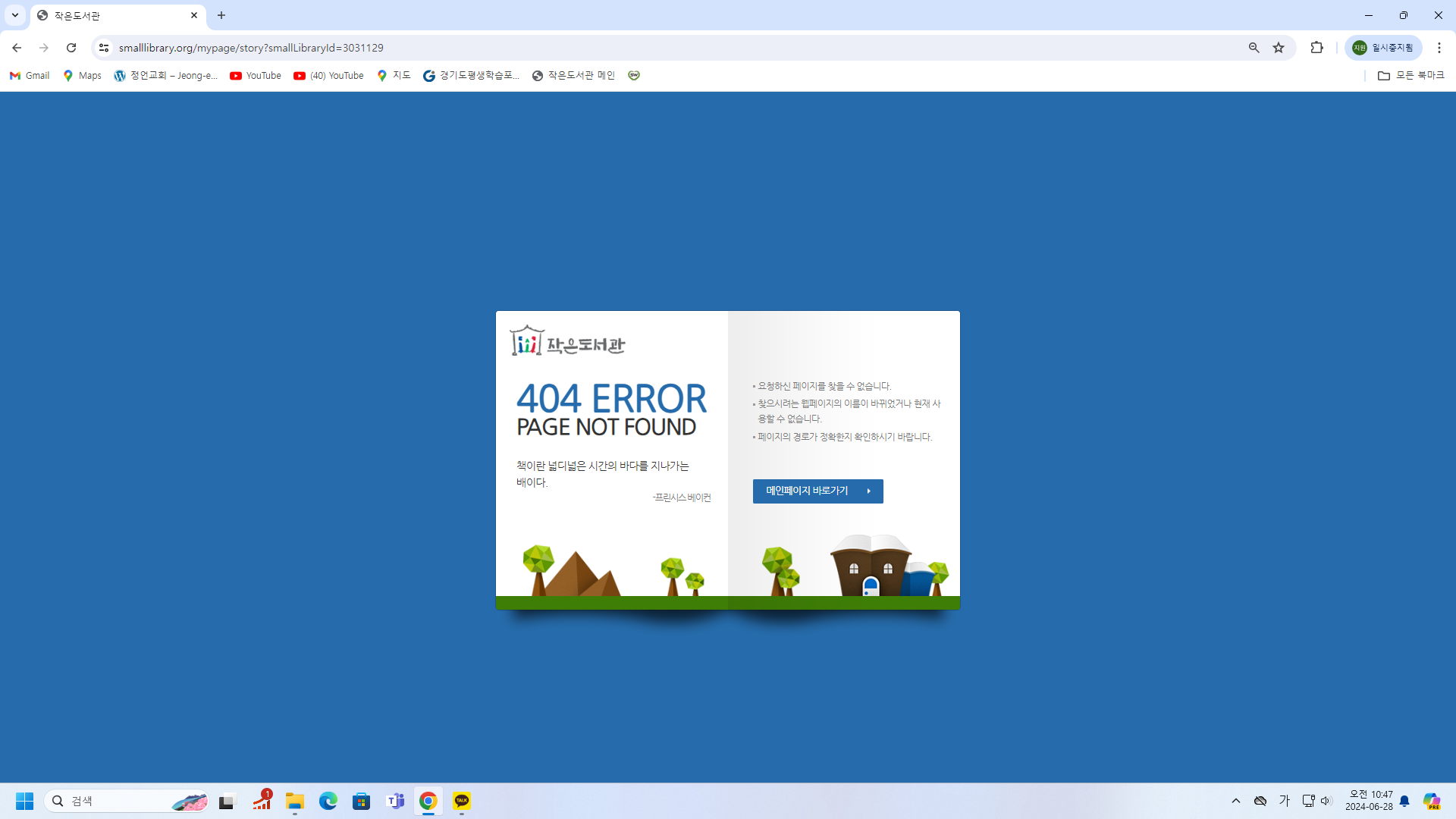Click the zoom magnifier icon in address bar

(x=1254, y=48)
